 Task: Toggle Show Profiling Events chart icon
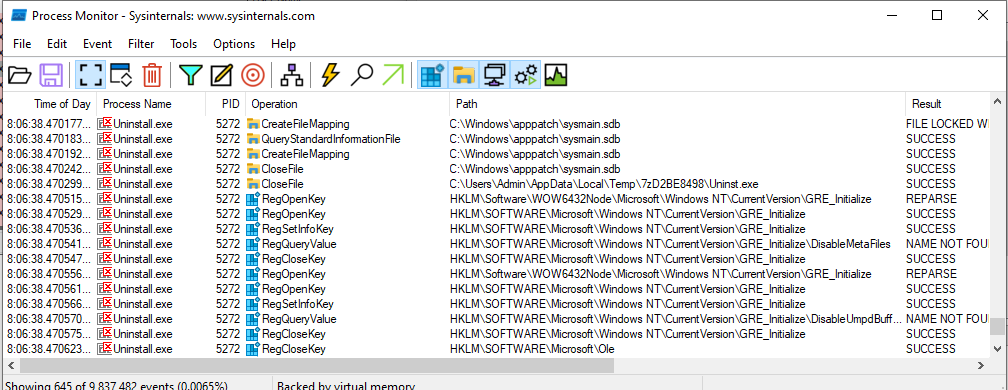555,76
